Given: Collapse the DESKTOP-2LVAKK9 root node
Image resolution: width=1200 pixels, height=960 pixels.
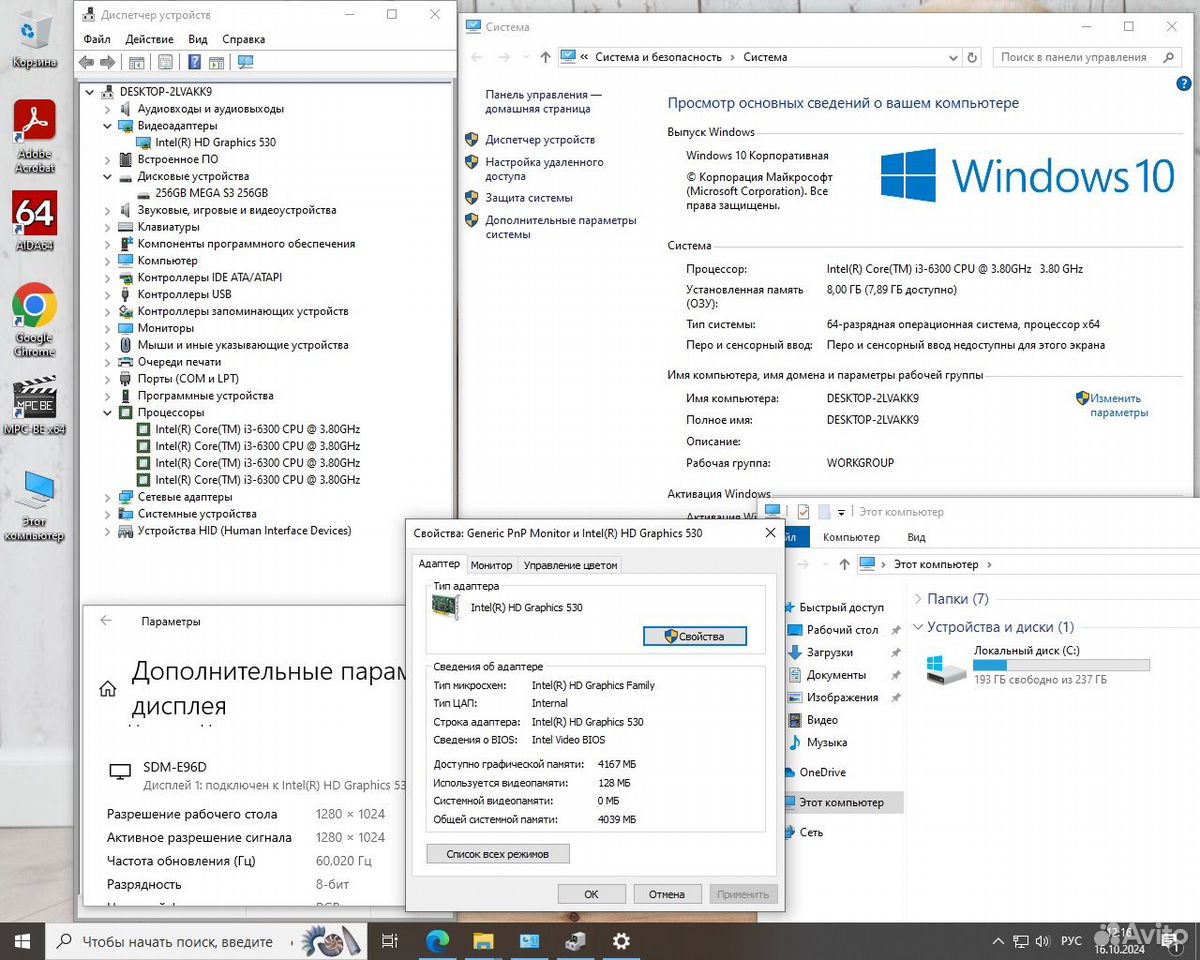Looking at the screenshot, I should coord(91,92).
